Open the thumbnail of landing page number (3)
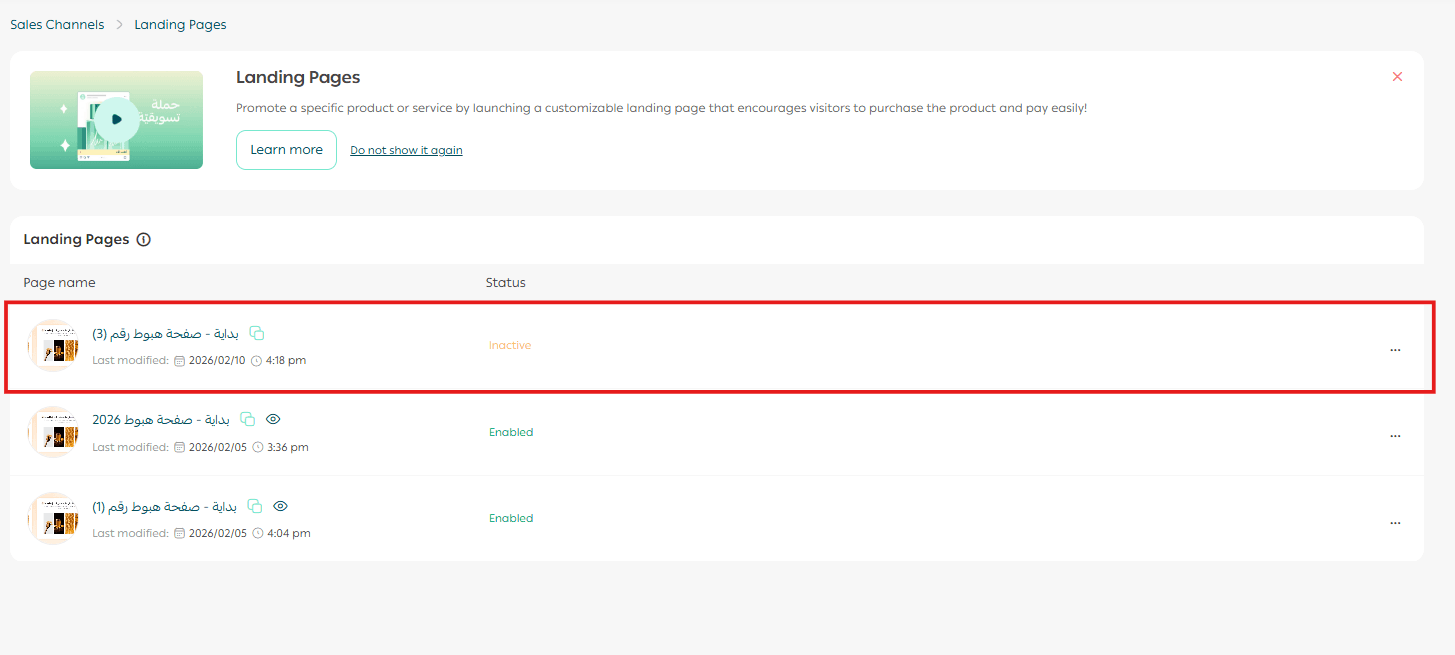Image resolution: width=1455 pixels, height=655 pixels. click(x=53, y=346)
